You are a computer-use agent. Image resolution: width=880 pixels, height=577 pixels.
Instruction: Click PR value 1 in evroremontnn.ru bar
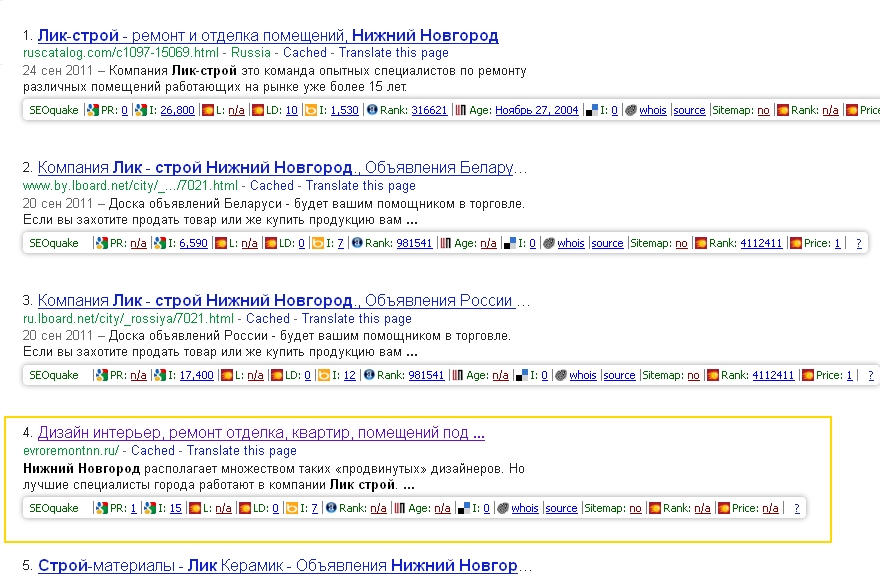(133, 509)
